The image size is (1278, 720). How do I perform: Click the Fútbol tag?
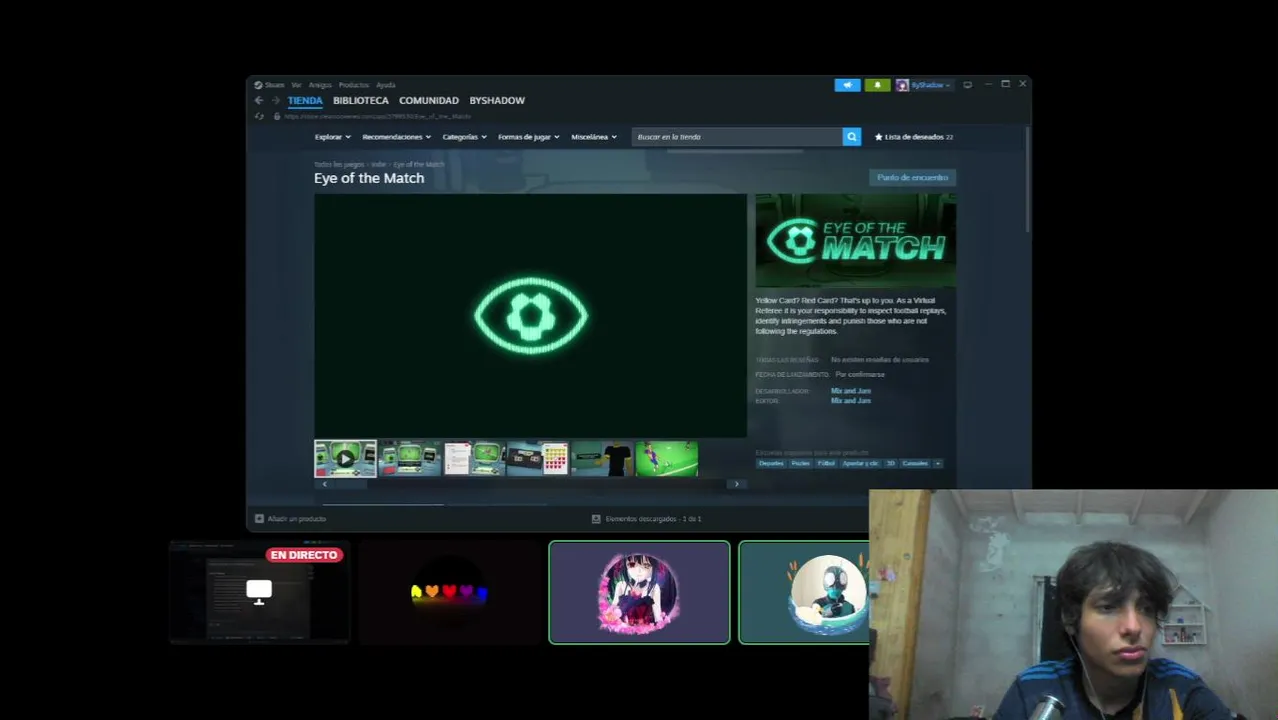pos(826,464)
